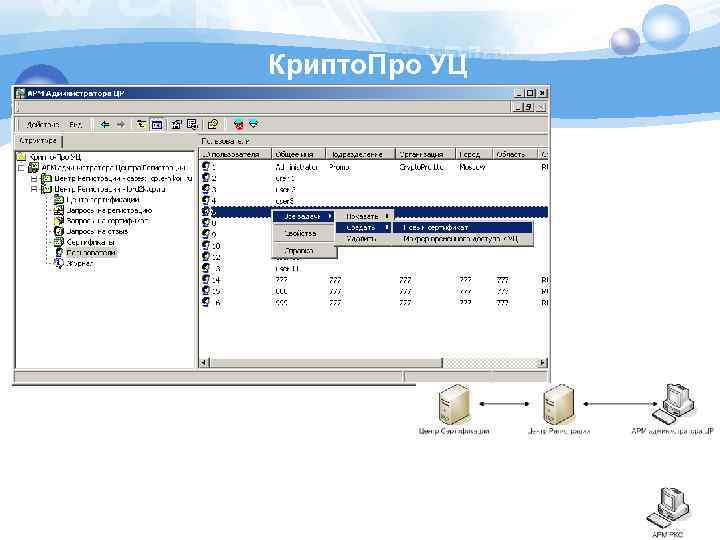Select user row with ID 15
The width and height of the screenshot is (720, 540).
[374, 291]
